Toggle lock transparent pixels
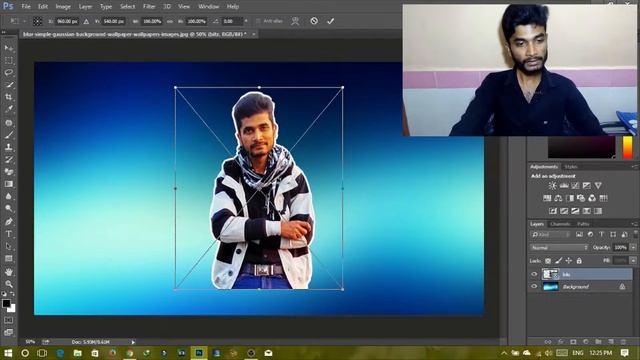 pyautogui.click(x=548, y=260)
